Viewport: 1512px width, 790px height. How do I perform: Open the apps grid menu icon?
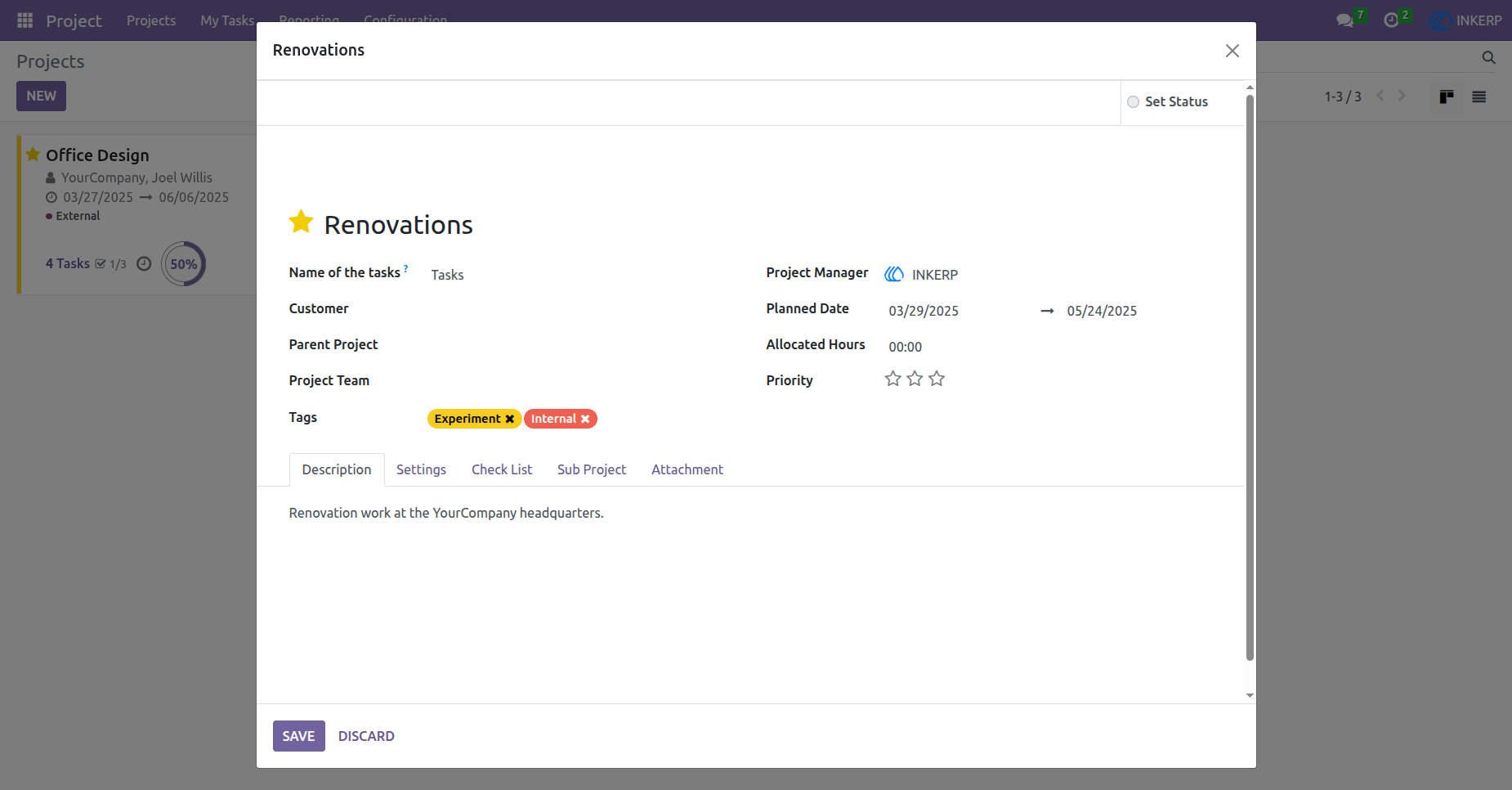point(25,20)
